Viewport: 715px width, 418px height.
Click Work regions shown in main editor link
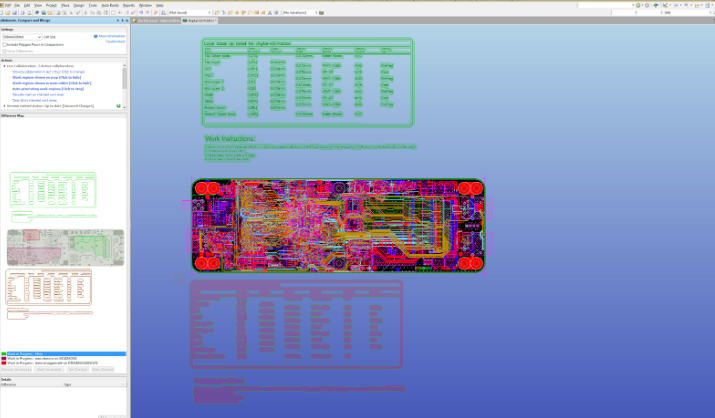(52, 83)
